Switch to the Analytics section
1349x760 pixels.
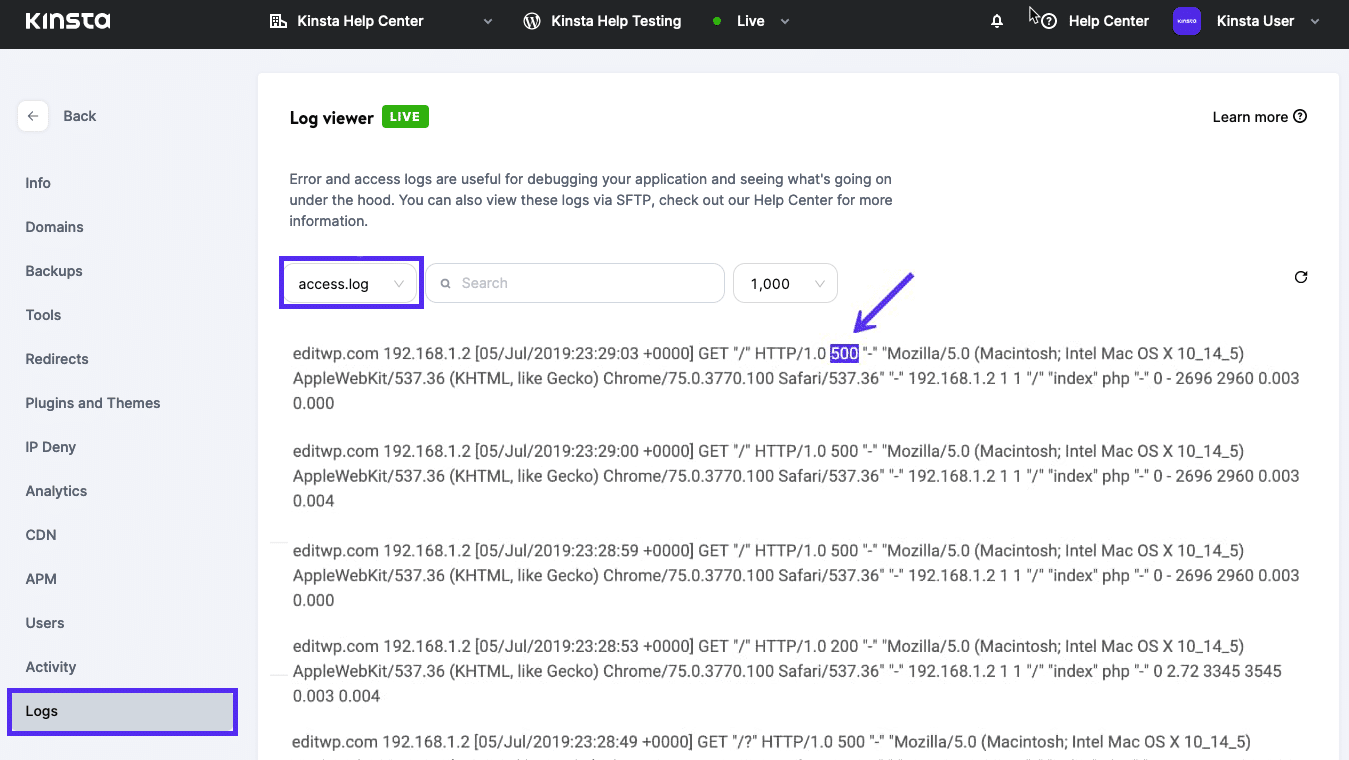coord(56,491)
